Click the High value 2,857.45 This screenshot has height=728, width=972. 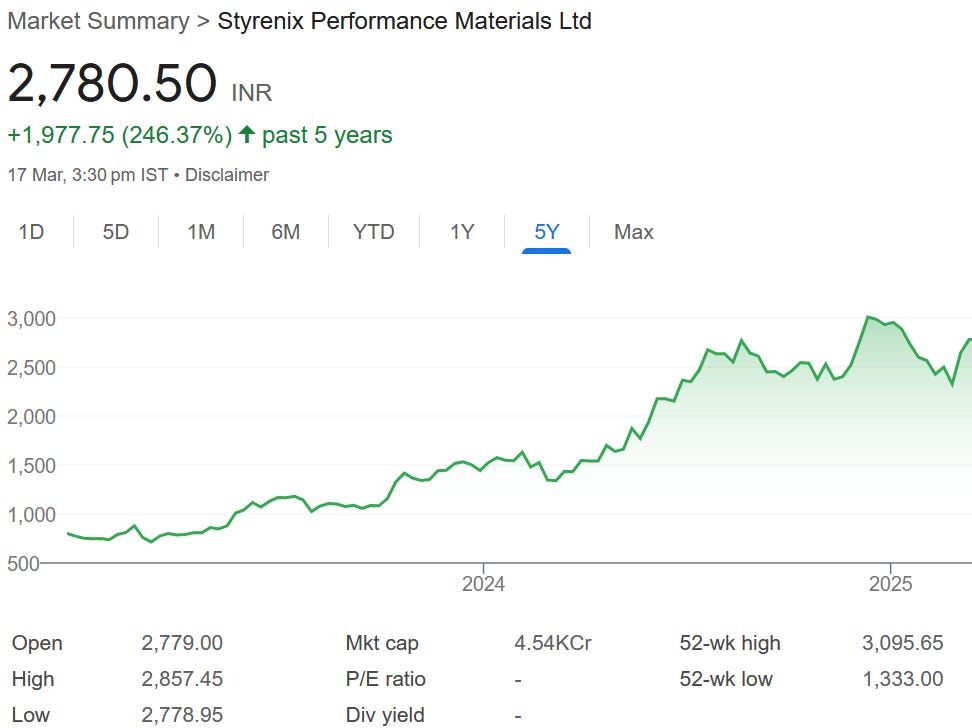pyautogui.click(x=182, y=679)
